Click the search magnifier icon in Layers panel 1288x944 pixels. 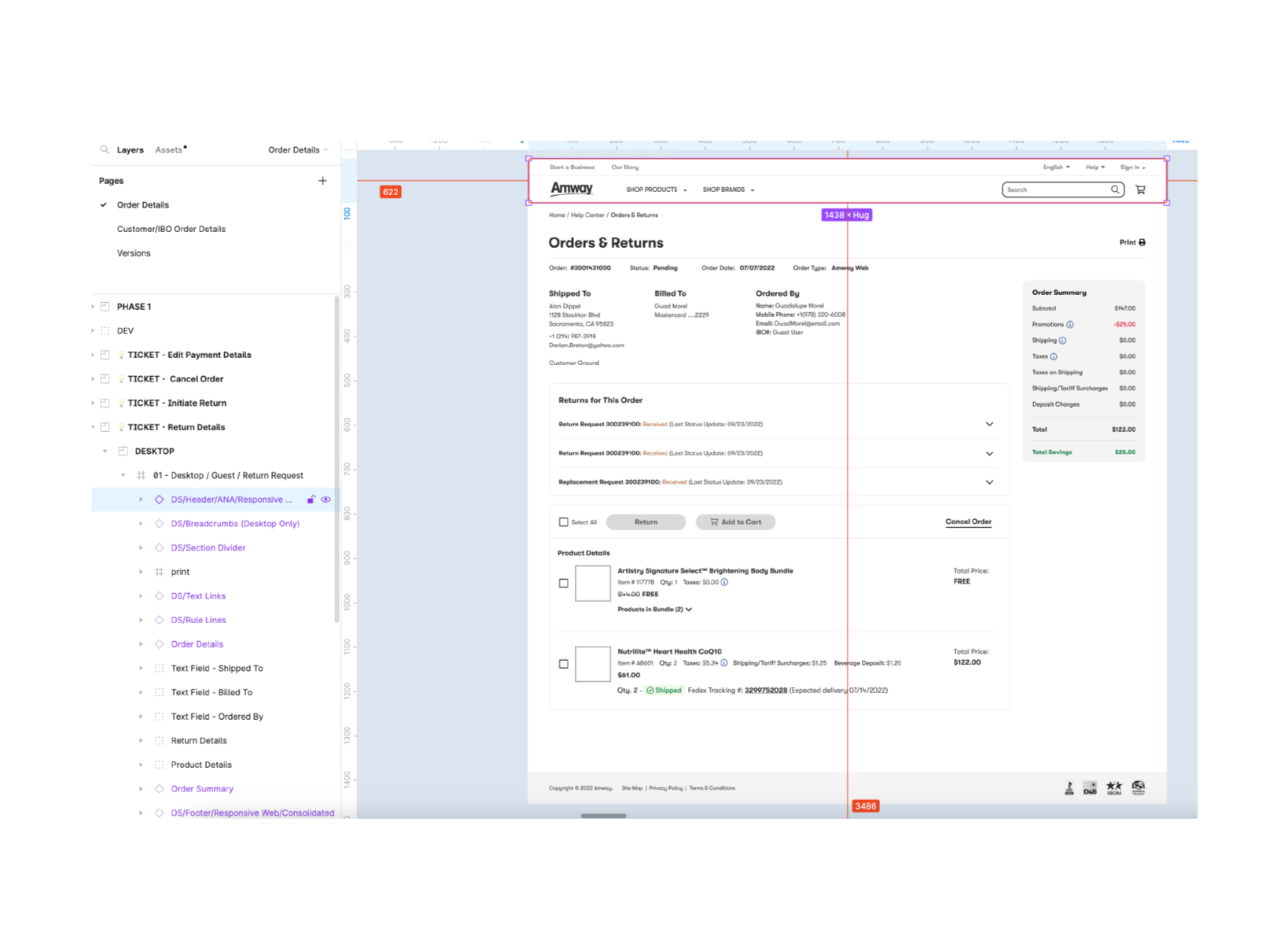[104, 149]
